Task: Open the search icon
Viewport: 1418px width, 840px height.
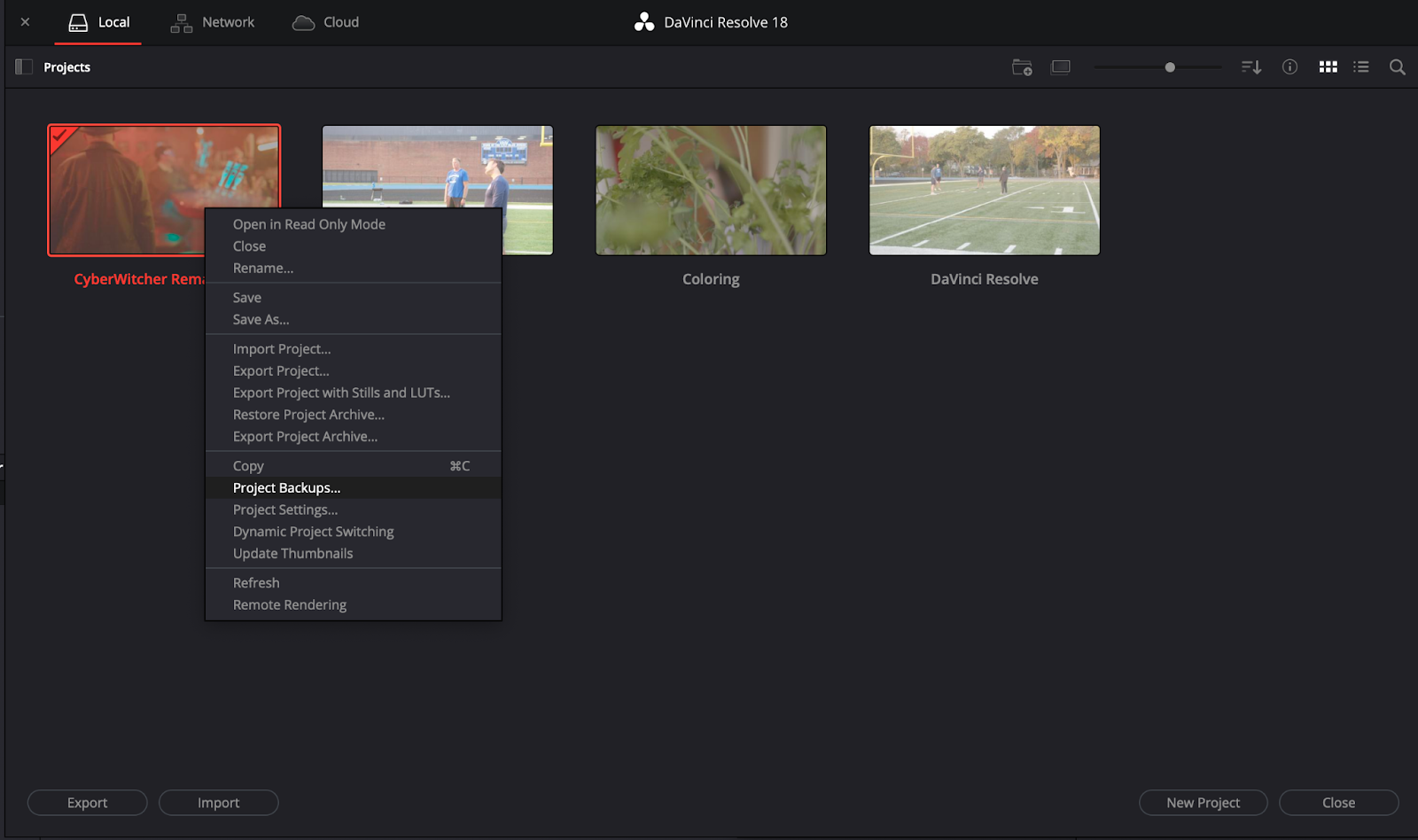Action: tap(1396, 66)
